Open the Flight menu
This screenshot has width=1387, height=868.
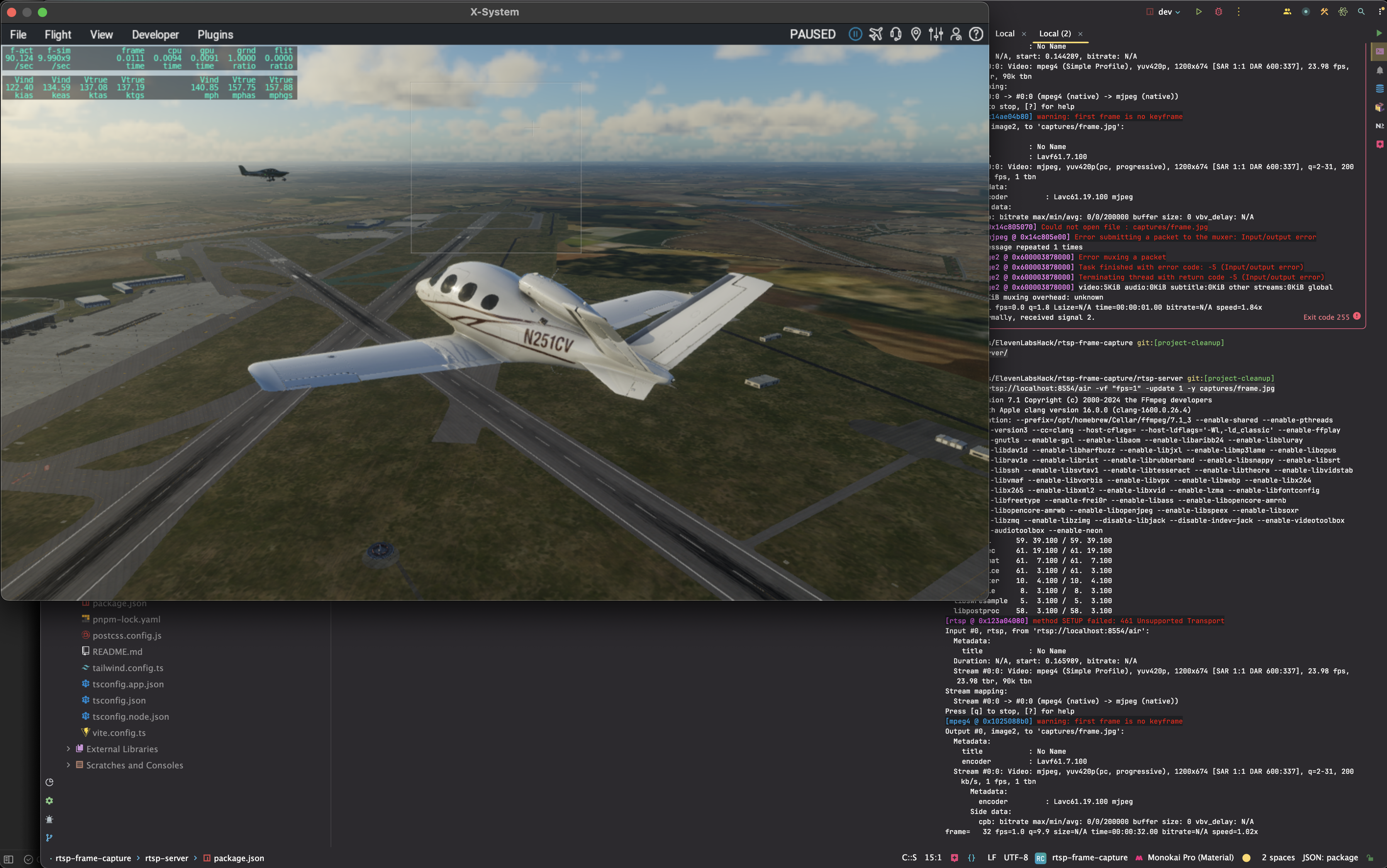pyautogui.click(x=58, y=34)
